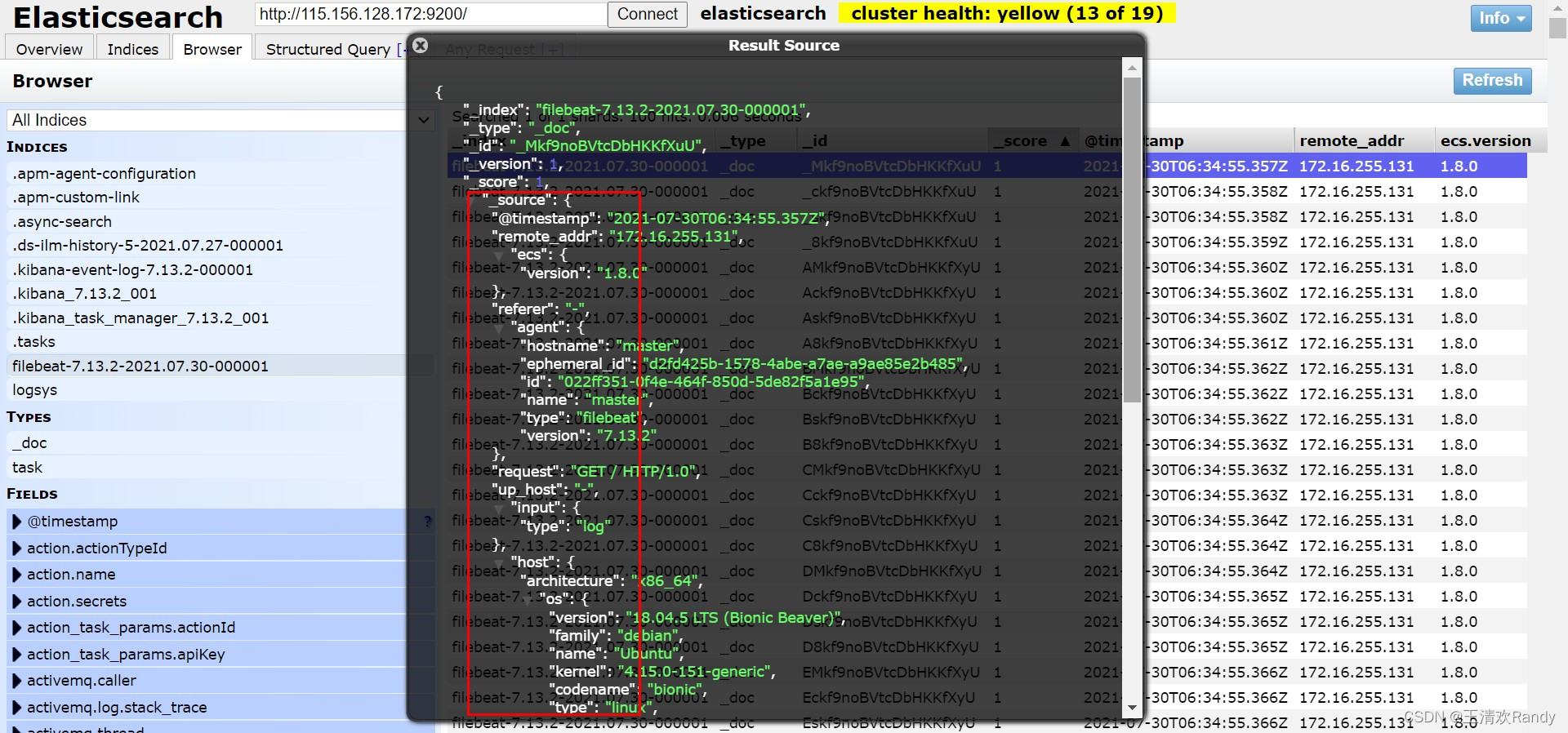Open the @timestamp field help icon
Screen dimensions: 1568x733
point(427,522)
